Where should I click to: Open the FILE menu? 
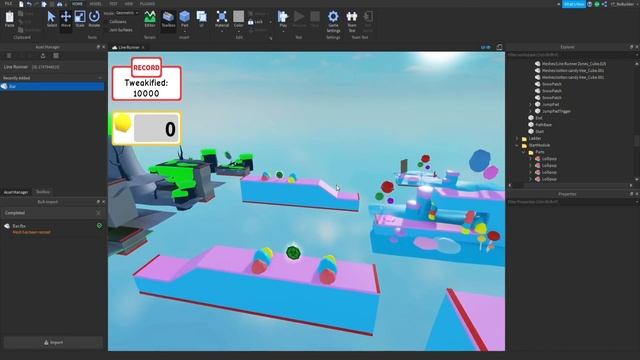(8, 4)
